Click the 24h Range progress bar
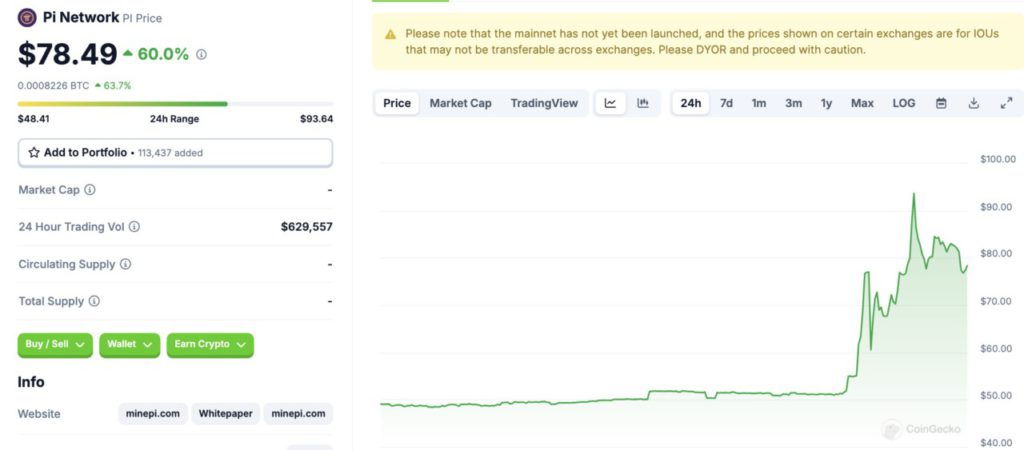This screenshot has height=450, width=1024. 175,104
